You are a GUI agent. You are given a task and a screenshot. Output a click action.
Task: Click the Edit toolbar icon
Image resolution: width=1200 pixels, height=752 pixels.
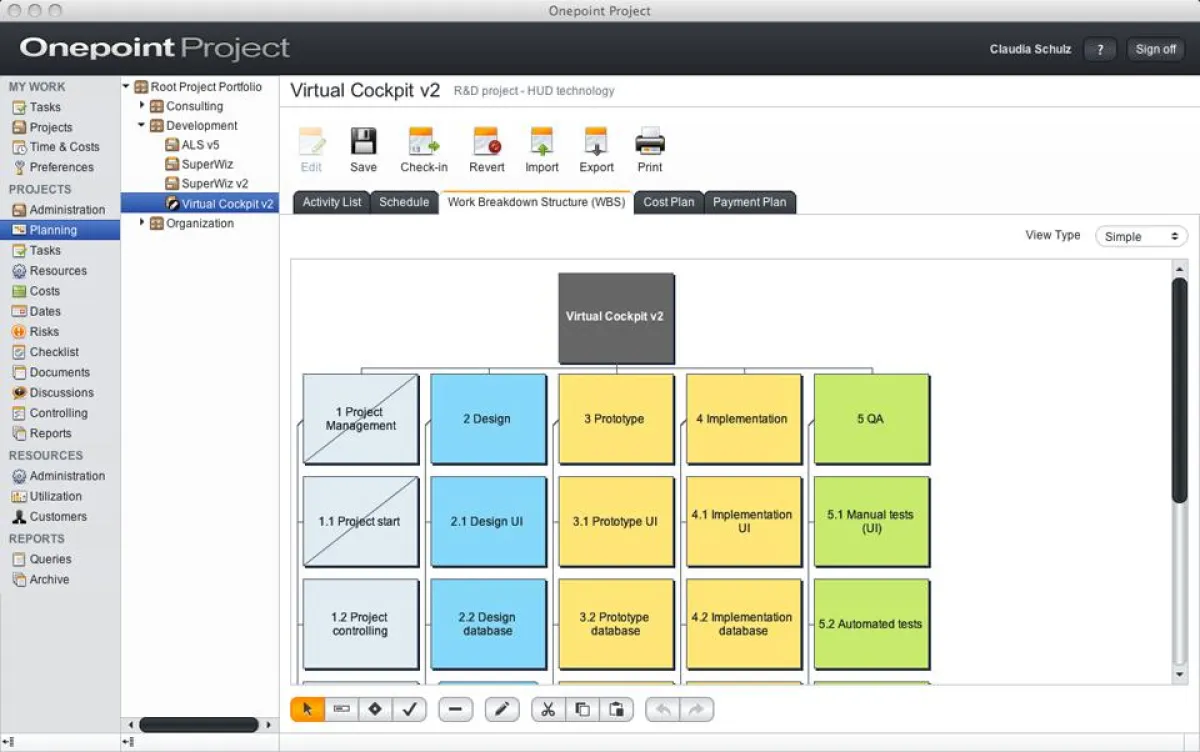point(312,150)
